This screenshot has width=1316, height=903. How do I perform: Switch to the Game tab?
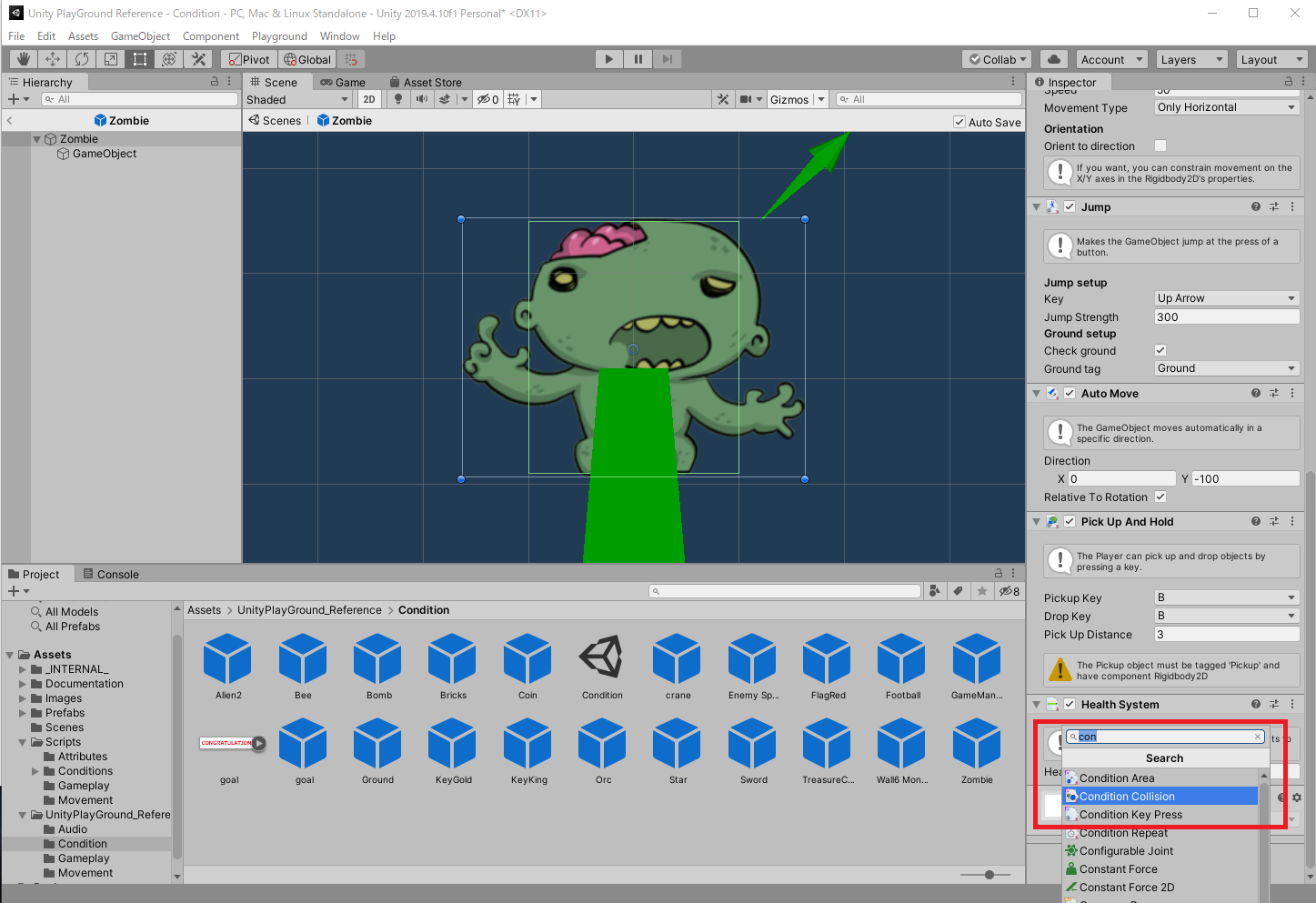coord(343,82)
